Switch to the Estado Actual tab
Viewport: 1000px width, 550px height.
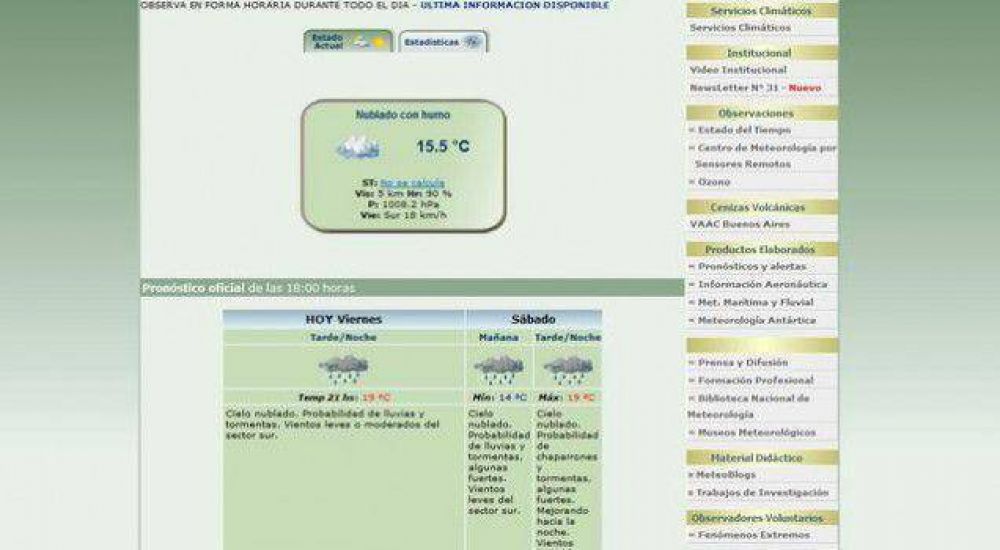tap(348, 41)
